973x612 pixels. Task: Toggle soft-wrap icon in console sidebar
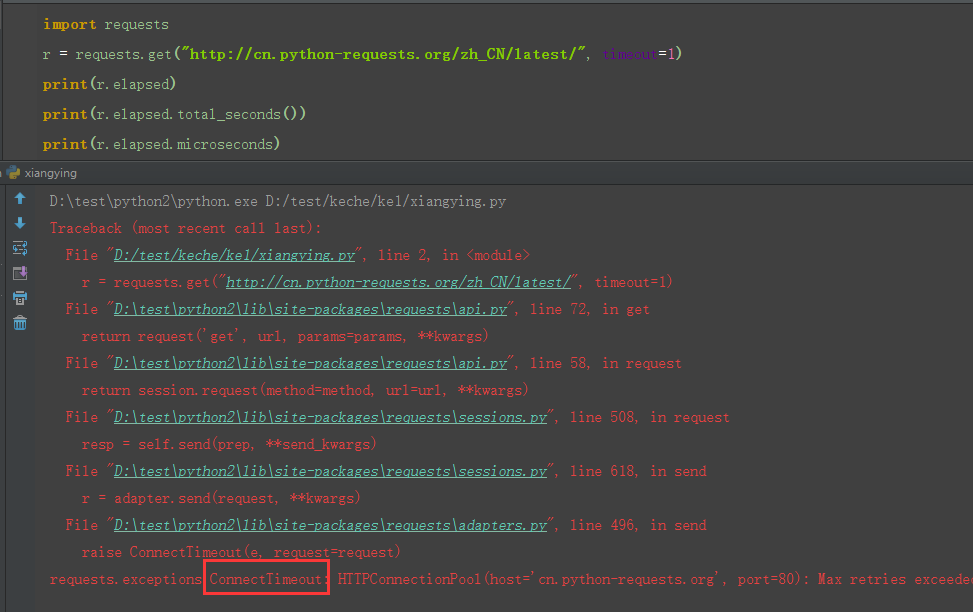coord(20,248)
